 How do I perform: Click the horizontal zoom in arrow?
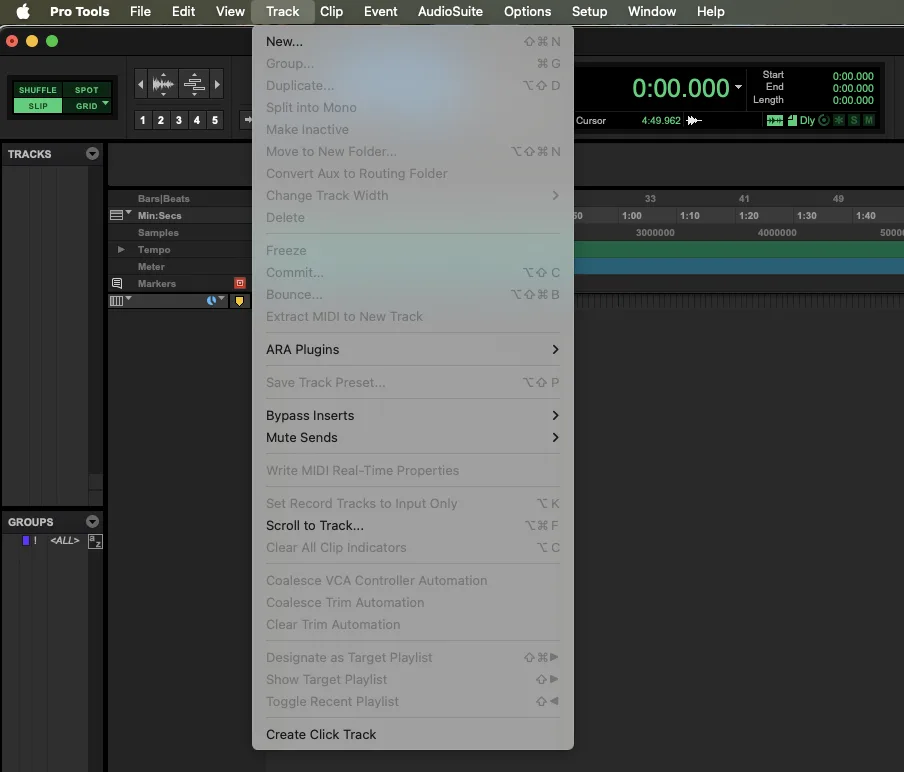(217, 85)
